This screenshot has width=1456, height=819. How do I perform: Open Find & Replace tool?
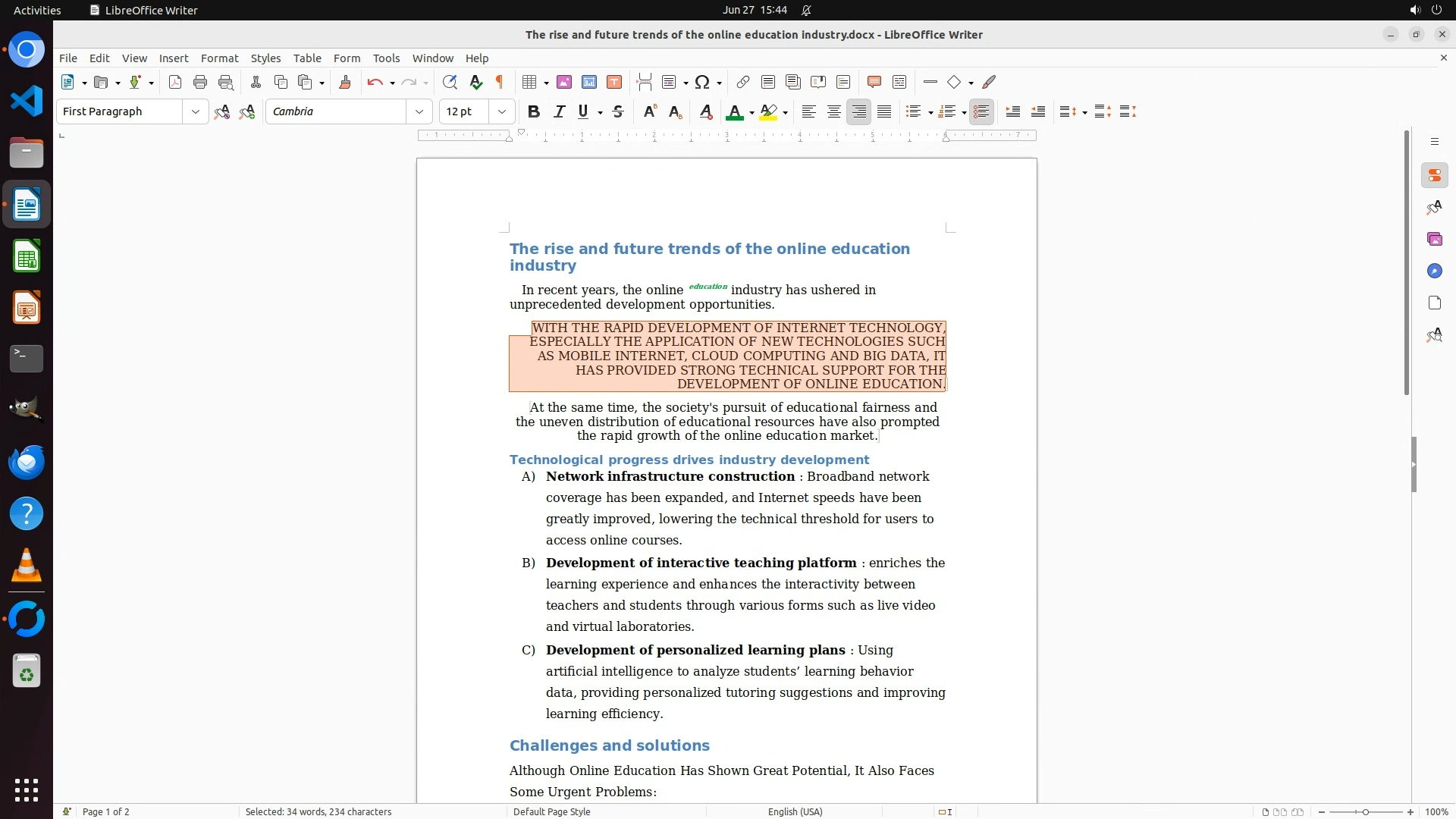click(450, 83)
